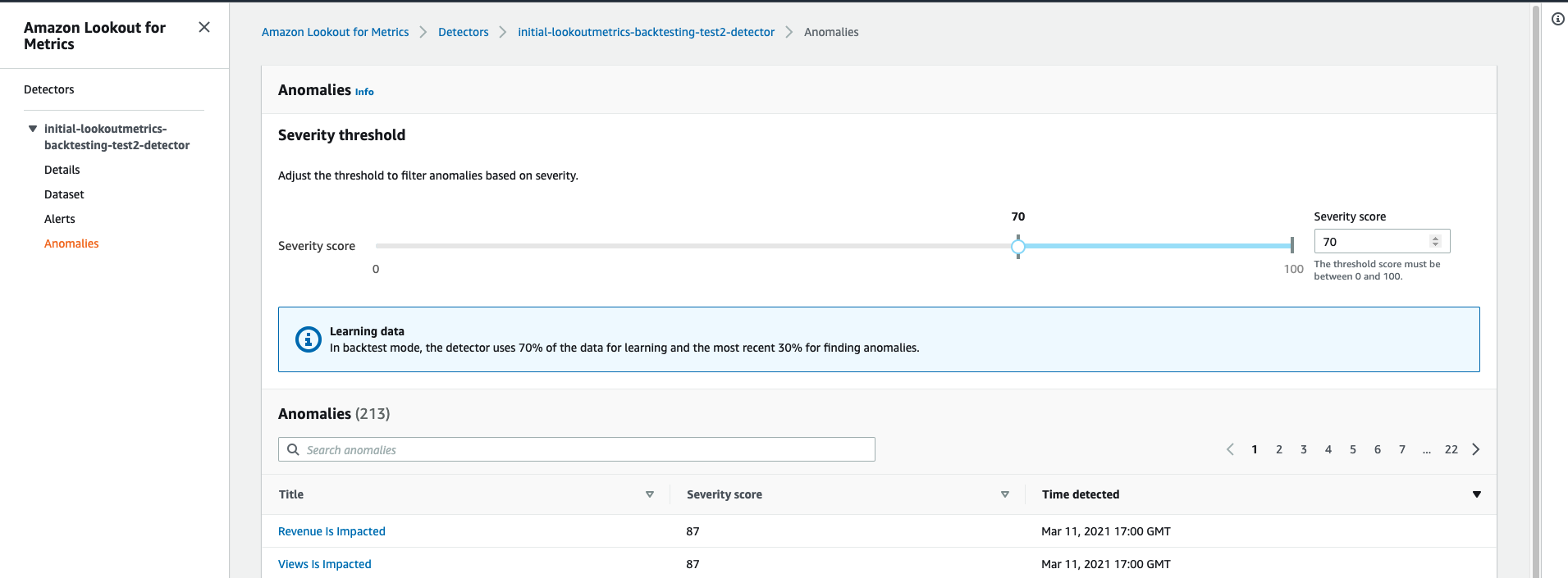Open Alerts in sidebar navigation

tap(60, 219)
